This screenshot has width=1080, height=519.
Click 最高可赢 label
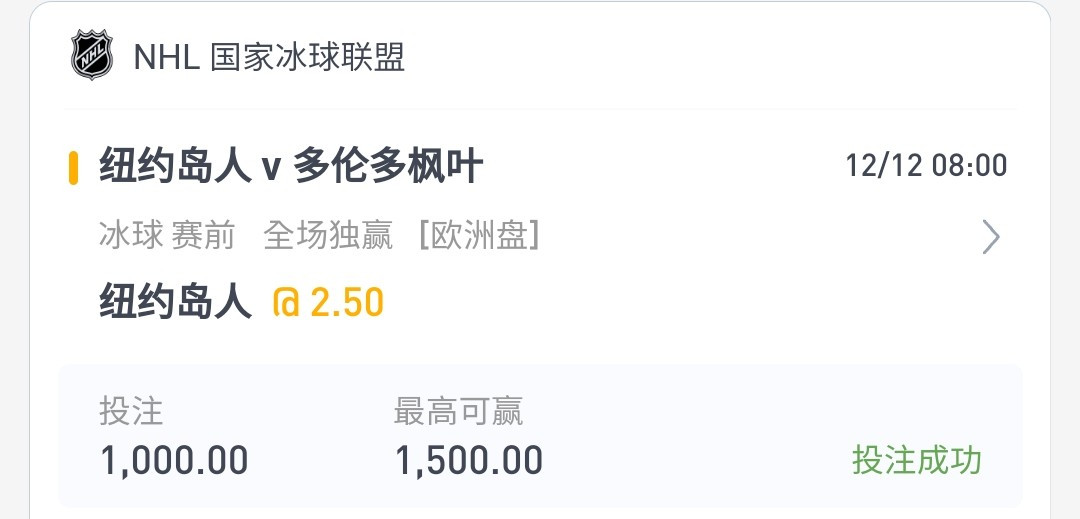(458, 411)
